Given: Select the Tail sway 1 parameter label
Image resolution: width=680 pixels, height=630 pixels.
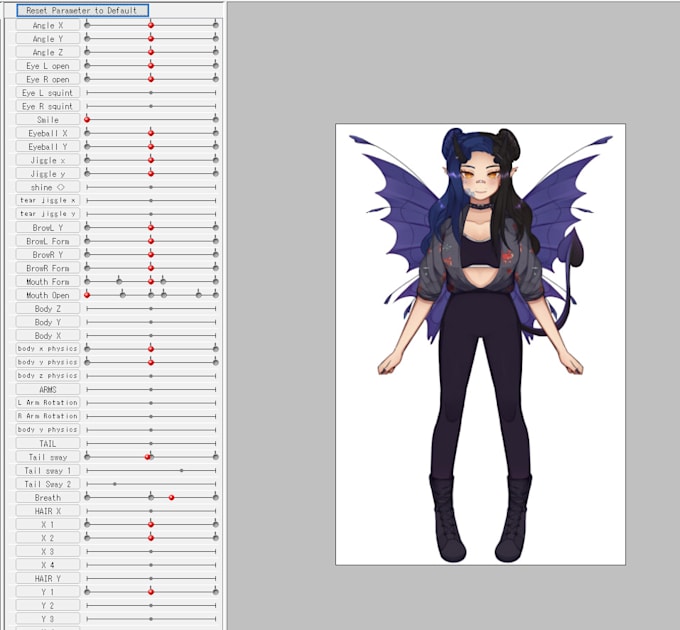Looking at the screenshot, I should (48, 470).
